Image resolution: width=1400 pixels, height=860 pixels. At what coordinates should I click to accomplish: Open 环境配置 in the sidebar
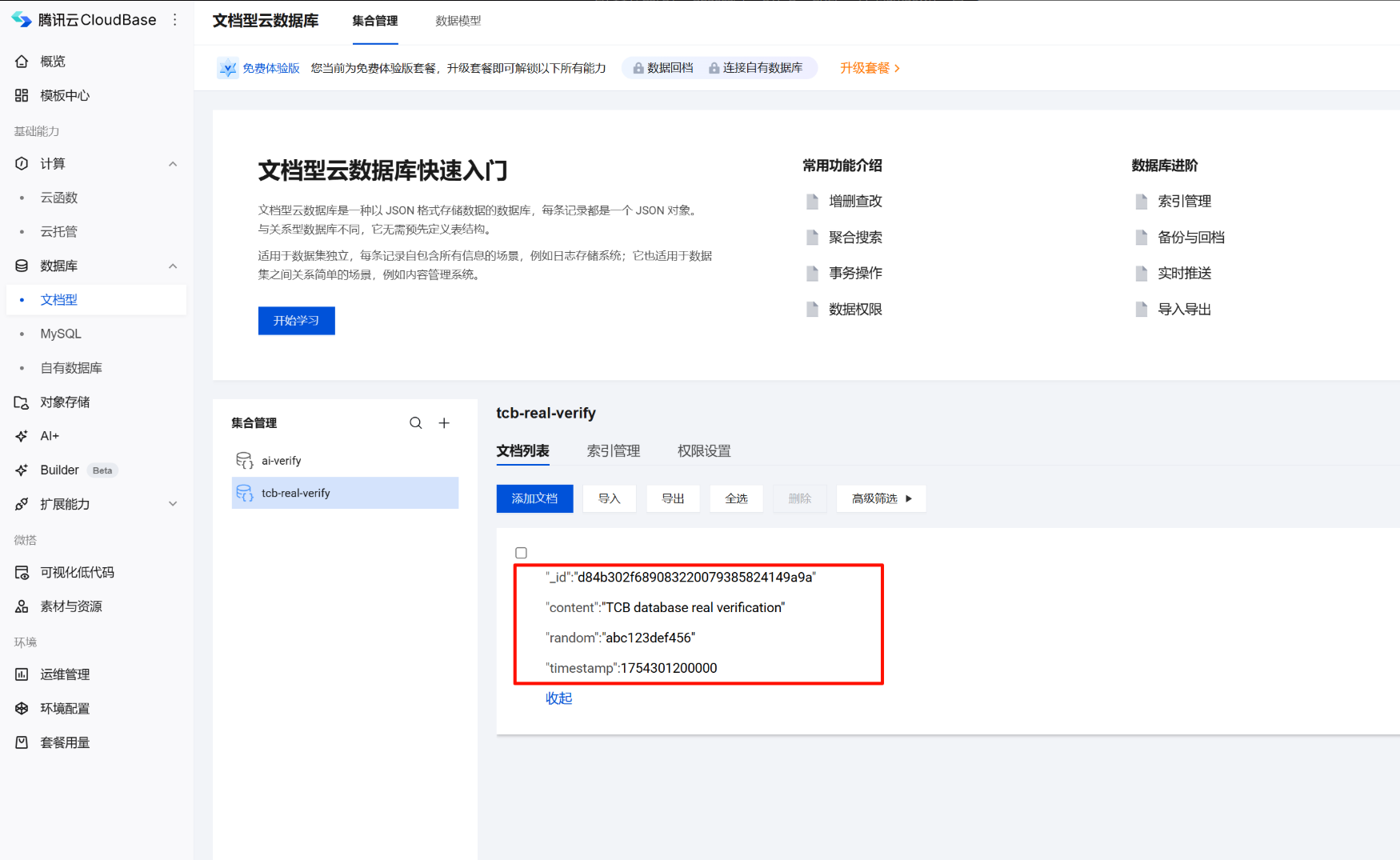pos(64,709)
